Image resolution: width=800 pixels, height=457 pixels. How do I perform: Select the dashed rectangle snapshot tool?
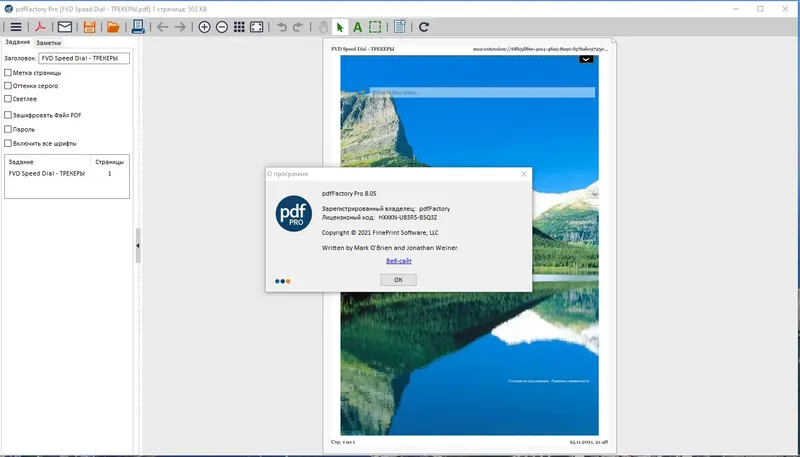tap(375, 27)
